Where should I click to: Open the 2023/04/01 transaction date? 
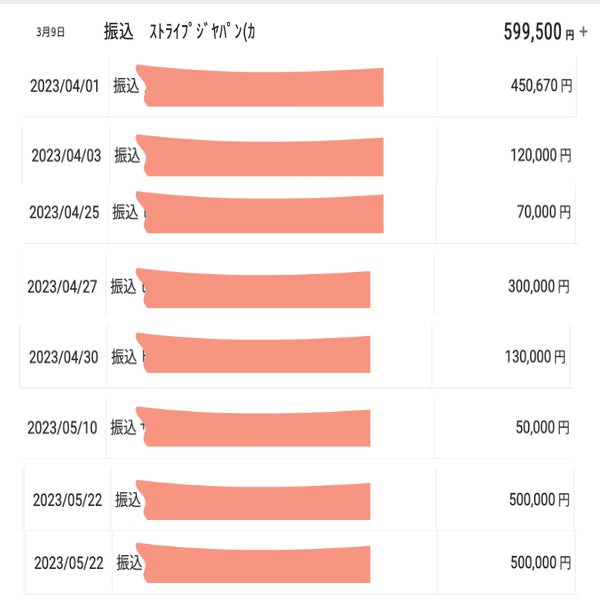[64, 86]
